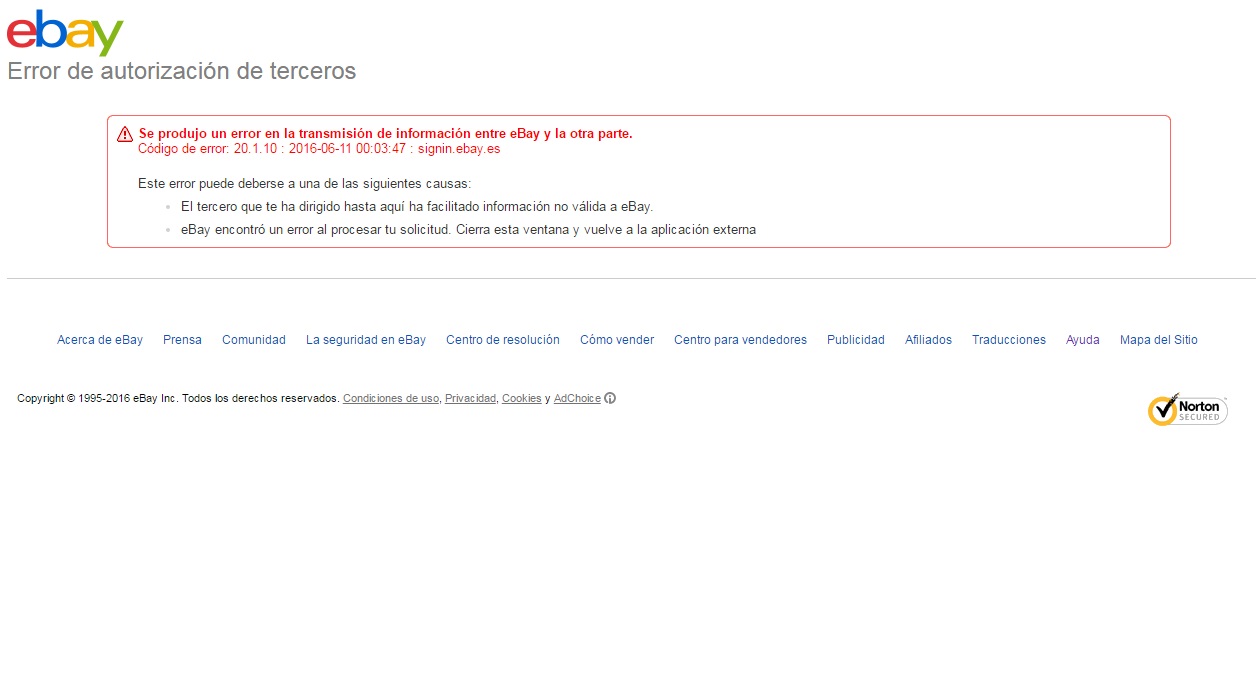Select 'Este error puede deberse' sentence

click(x=304, y=184)
